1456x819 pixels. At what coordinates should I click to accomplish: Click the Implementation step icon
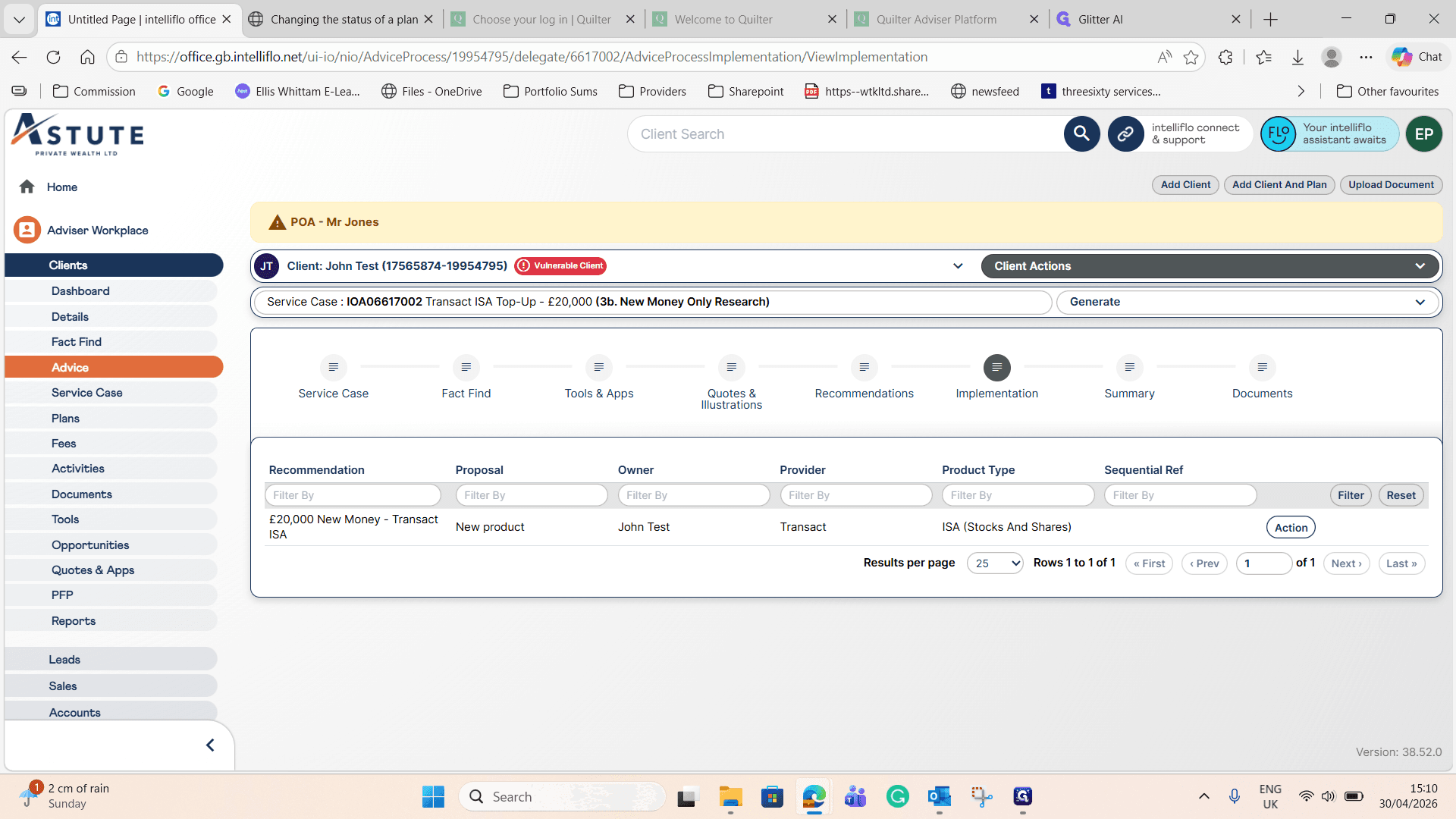tap(996, 367)
